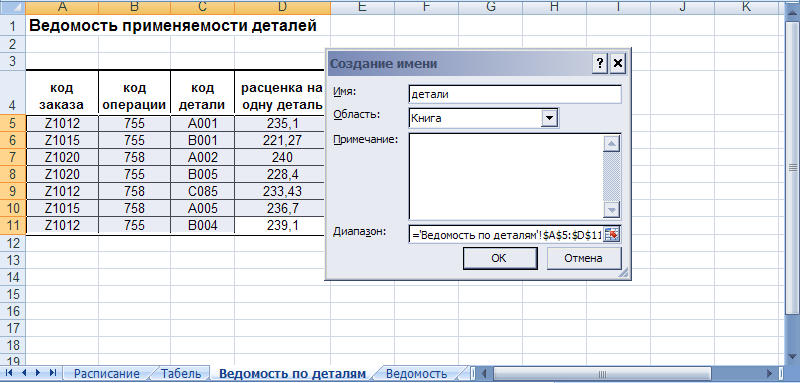Click the range selector icon in Диапазон field
The width and height of the screenshot is (800, 383).
click(611, 235)
